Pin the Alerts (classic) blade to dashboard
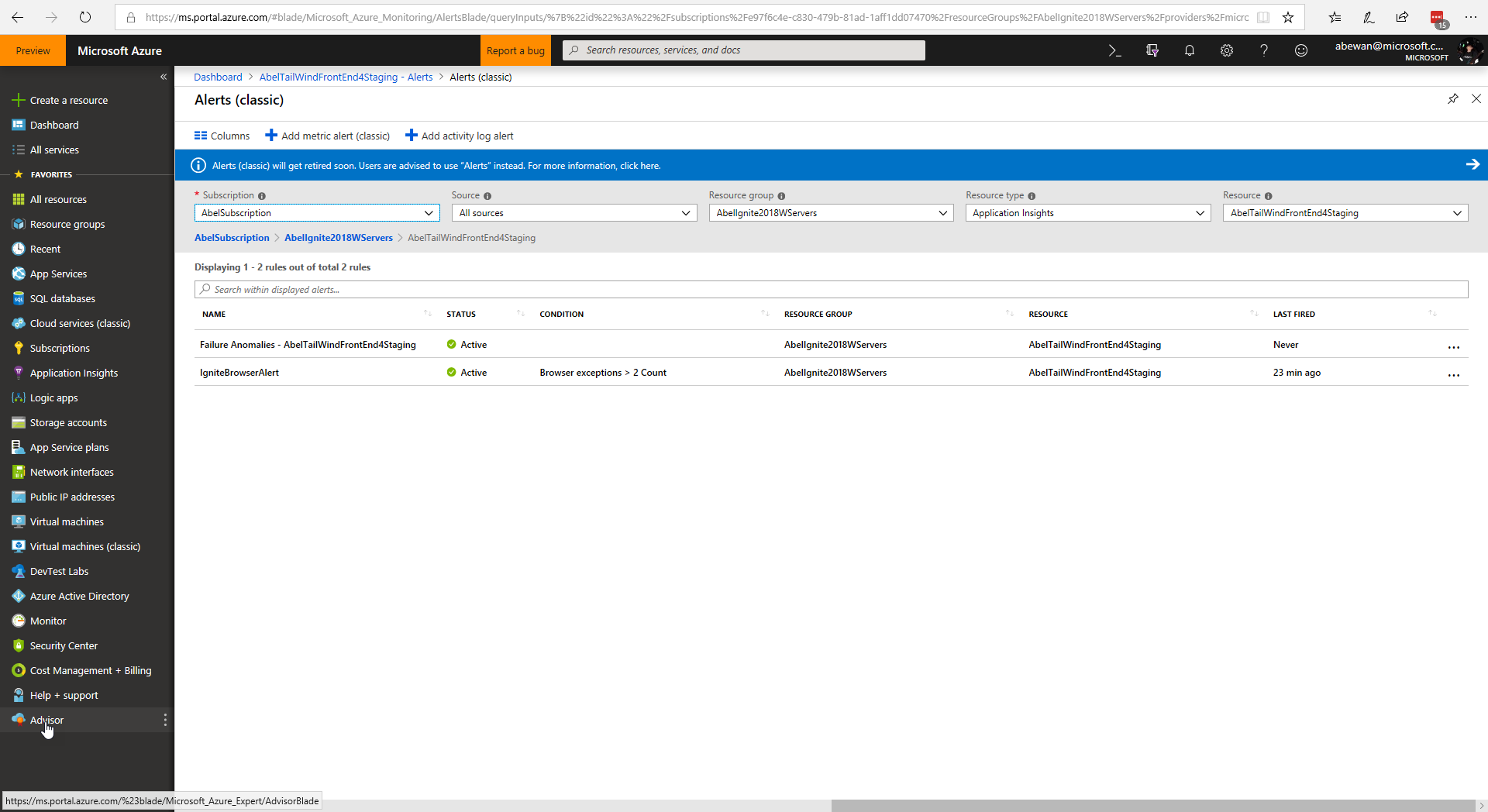1488x812 pixels. pyautogui.click(x=1453, y=98)
